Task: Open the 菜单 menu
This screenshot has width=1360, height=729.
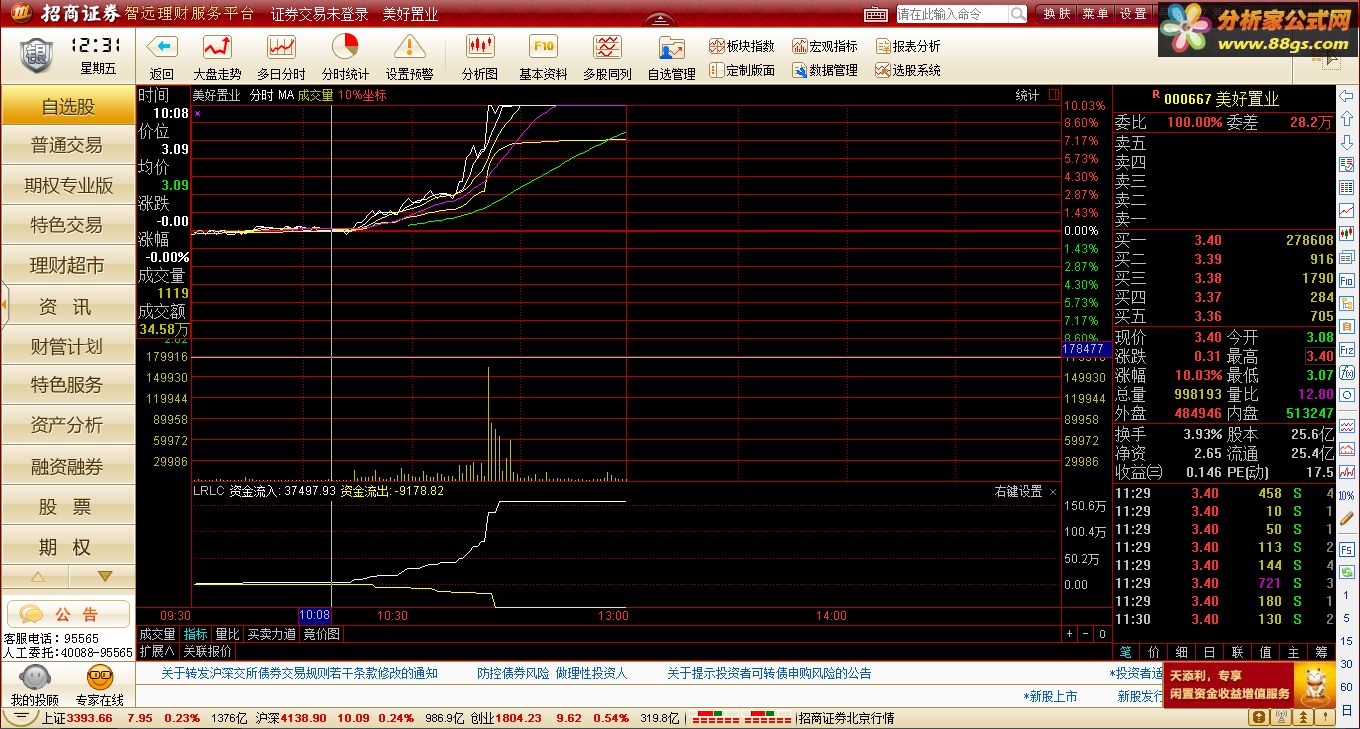Action: (1096, 14)
